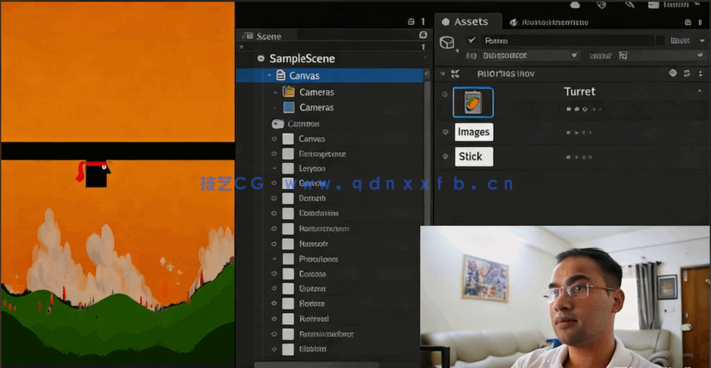Toggle the eye icon beside Images

[445, 132]
